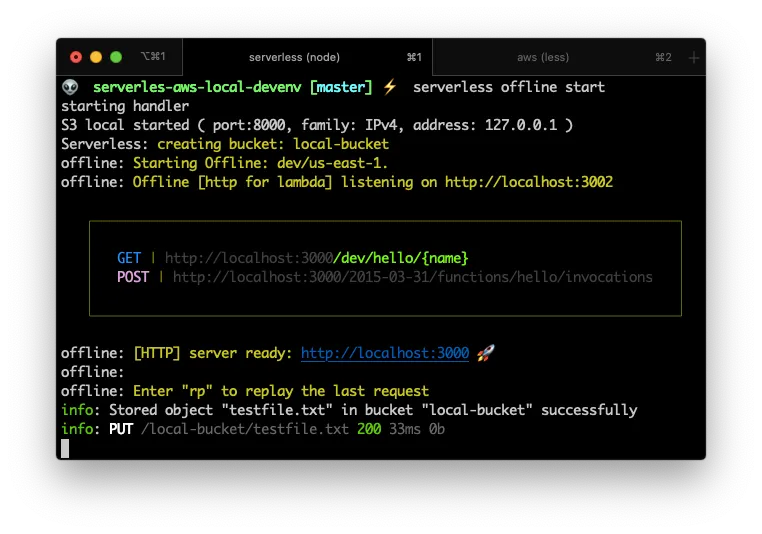
Task: Open a new terminal tab with plus button
Action: 694,58
